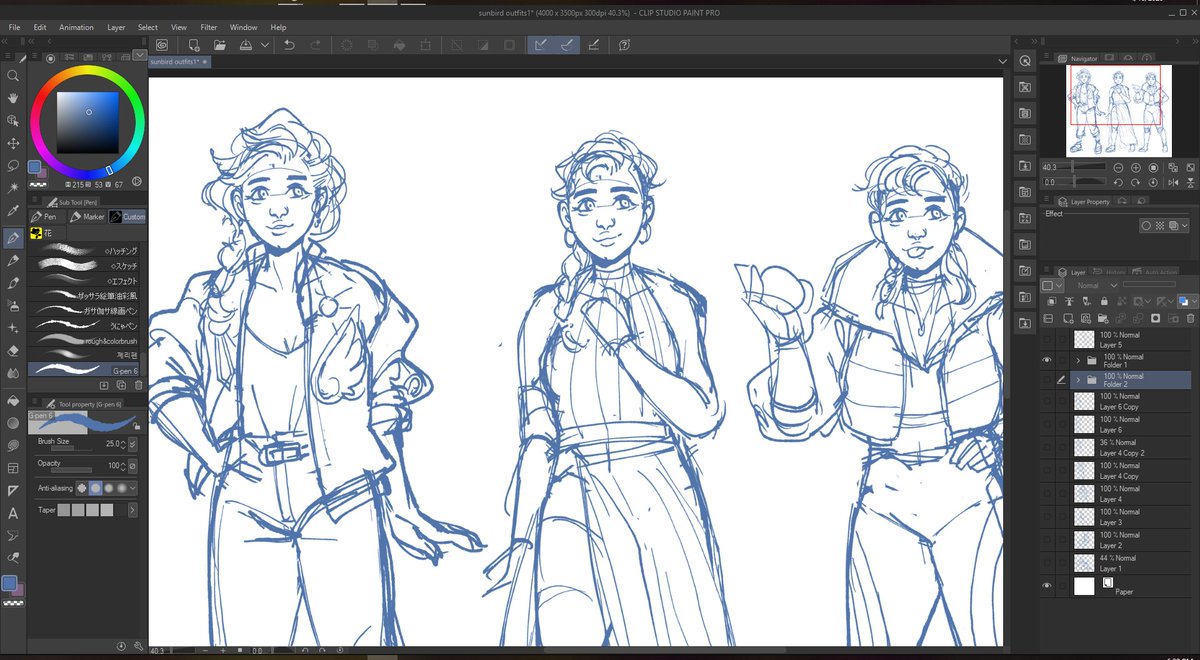The width and height of the screenshot is (1200, 660).
Task: Select the Lasso selection tool
Action: (13, 165)
